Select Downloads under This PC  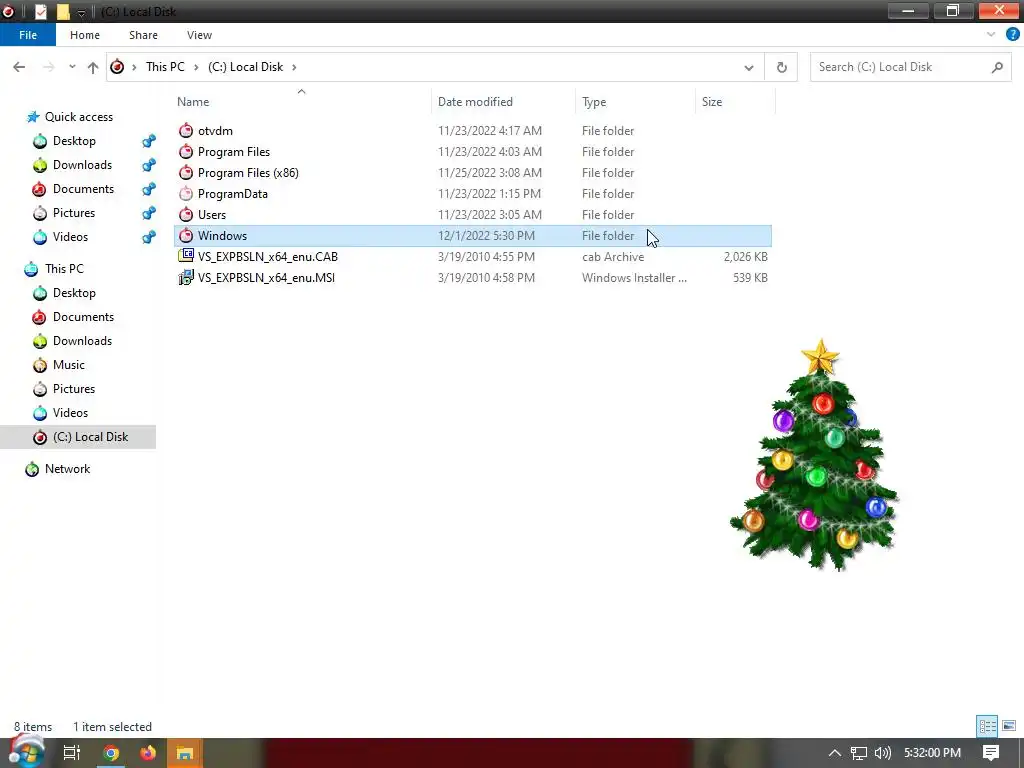click(82, 341)
